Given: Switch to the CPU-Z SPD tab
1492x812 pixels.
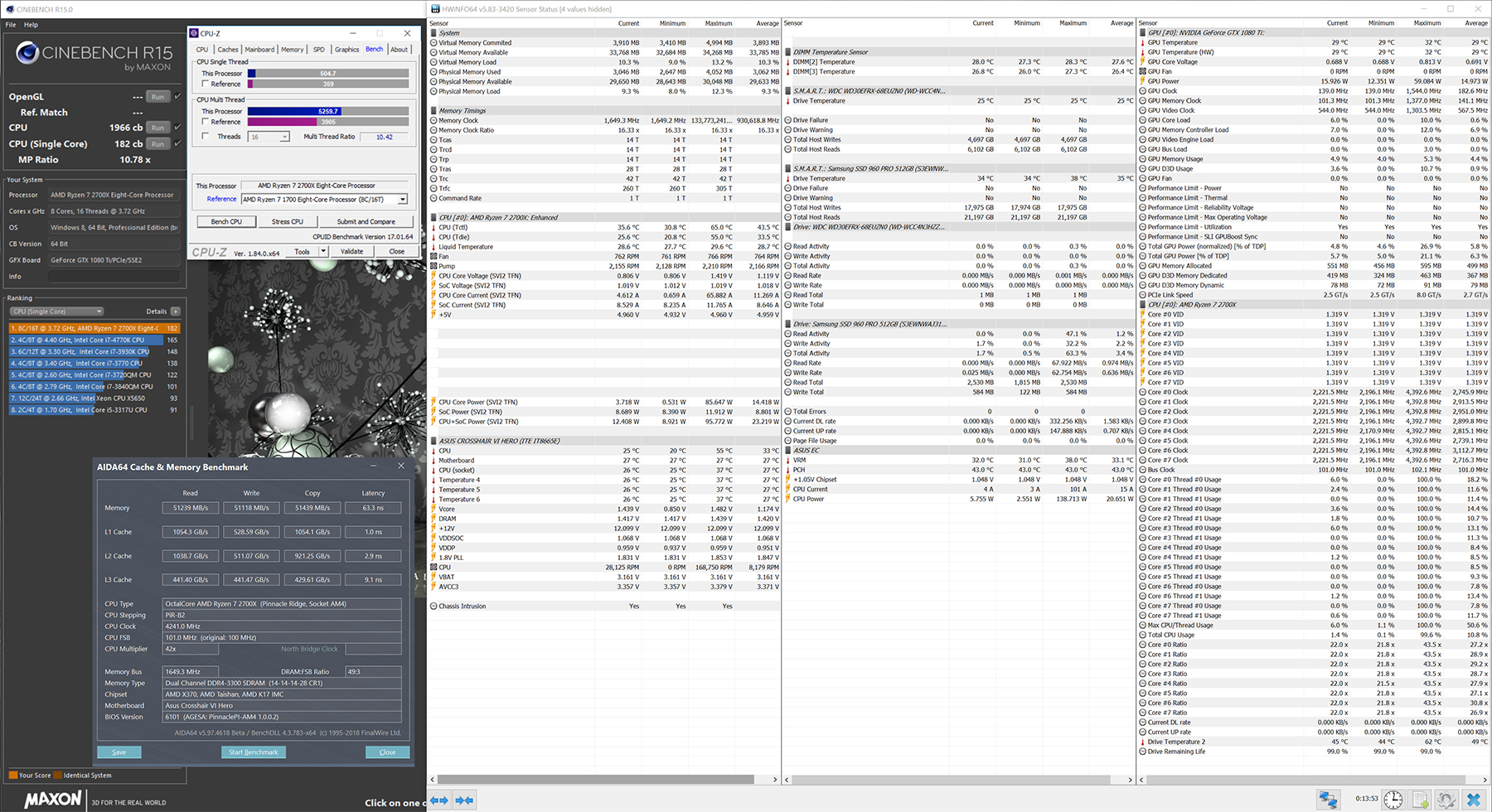Looking at the screenshot, I should click(319, 50).
